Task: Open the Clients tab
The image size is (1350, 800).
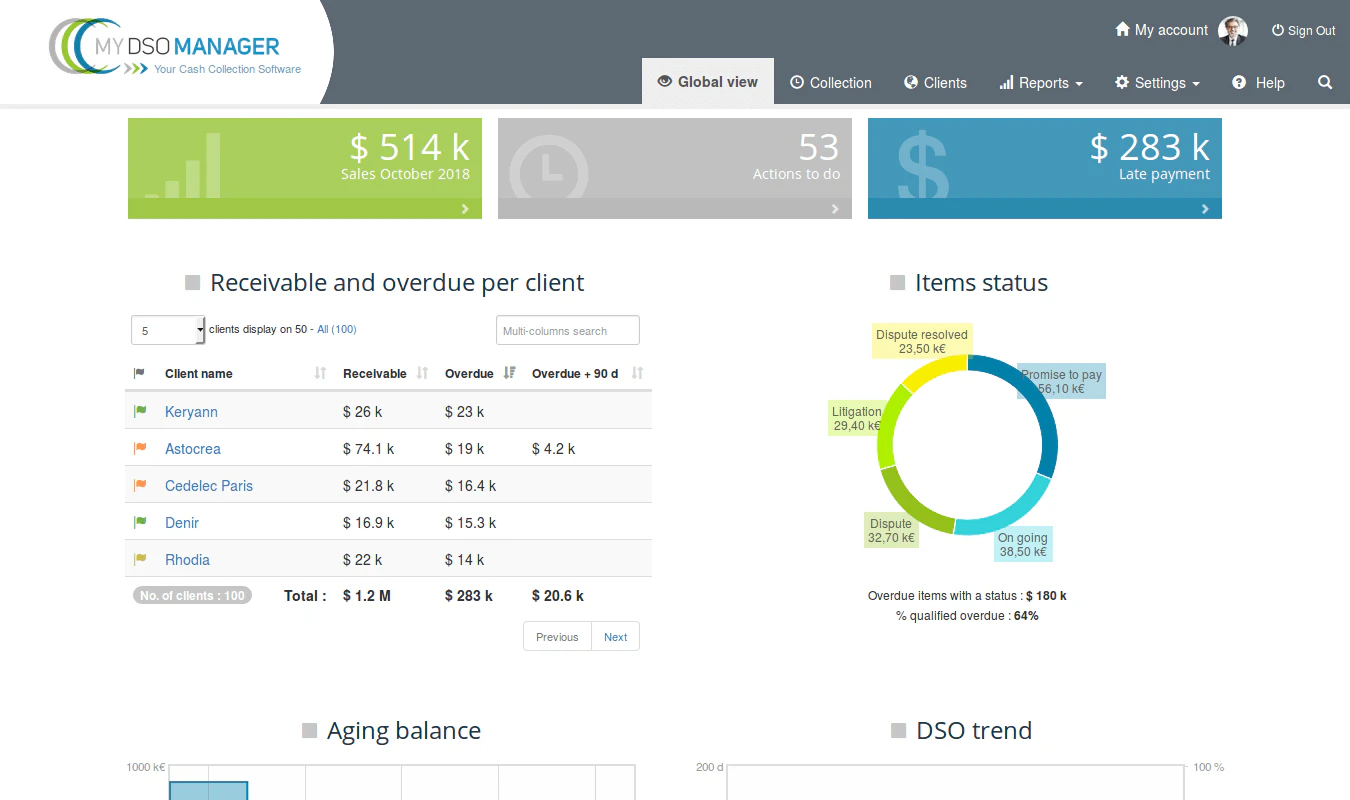Action: point(935,83)
